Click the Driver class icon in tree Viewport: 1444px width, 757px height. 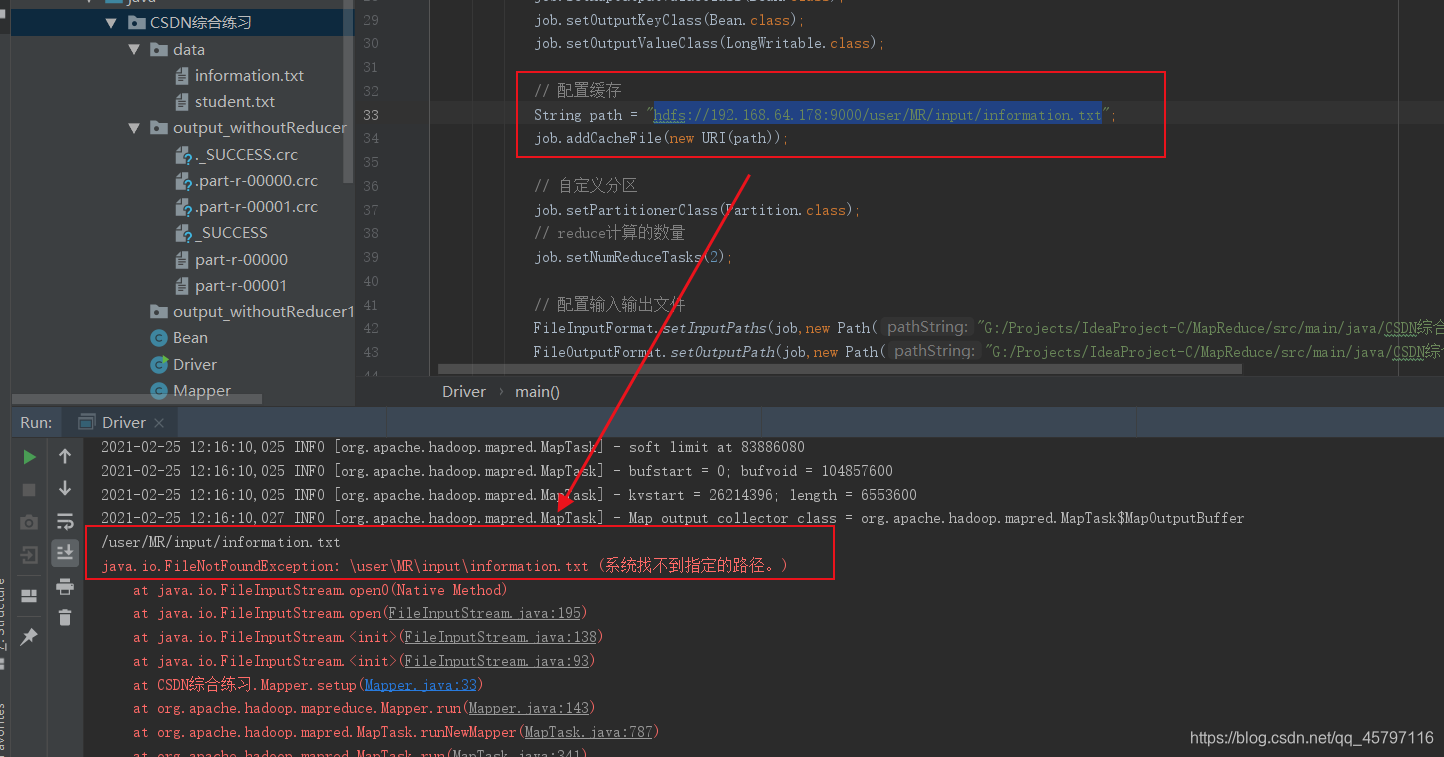click(x=158, y=365)
